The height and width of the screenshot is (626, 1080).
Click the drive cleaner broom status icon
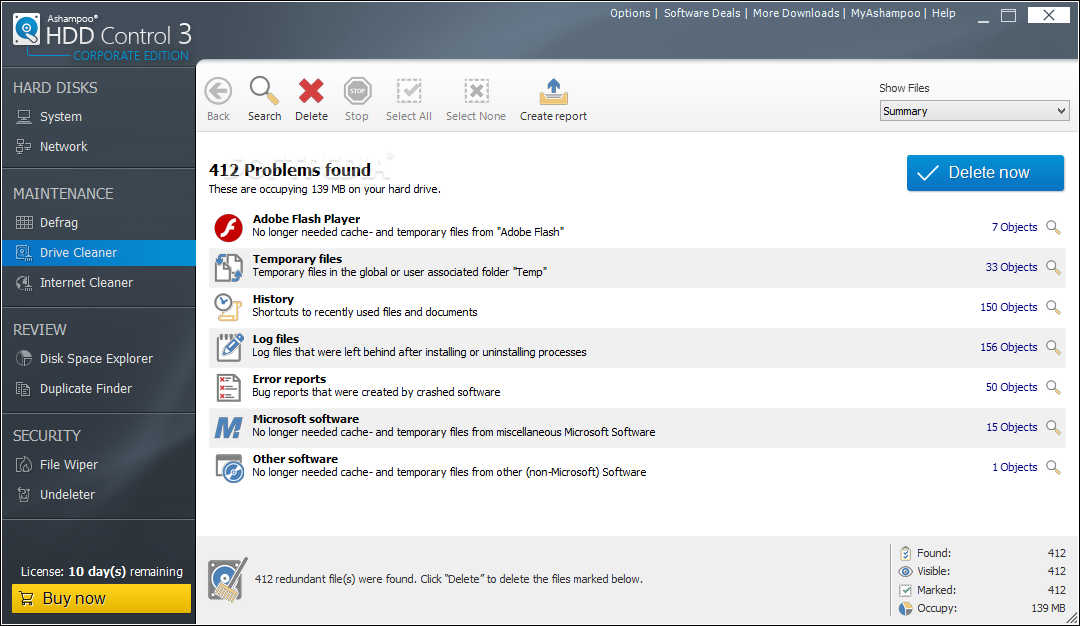click(228, 580)
